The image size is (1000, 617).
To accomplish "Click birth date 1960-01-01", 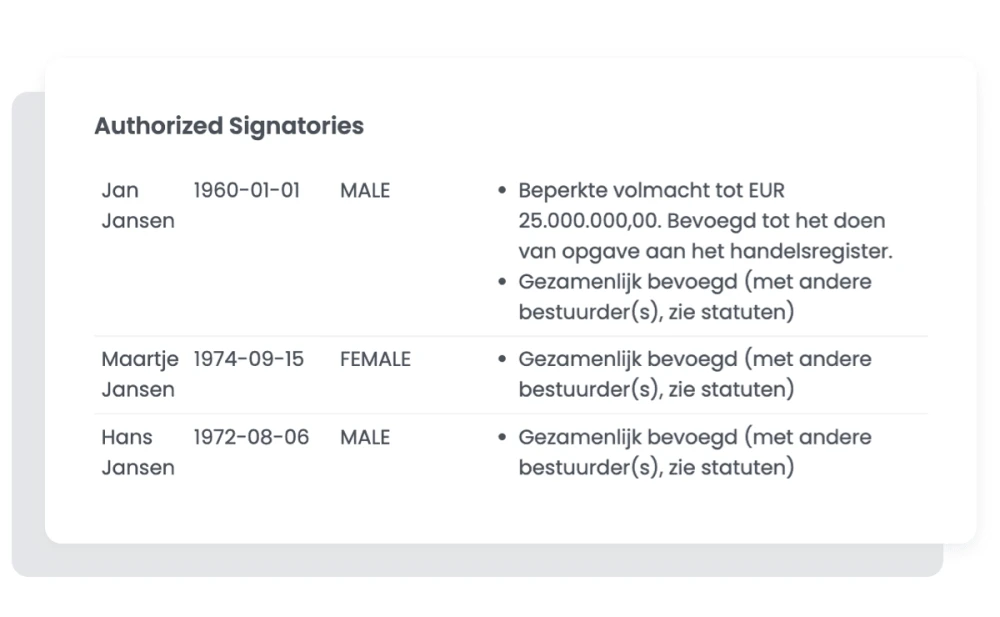I will 246,190.
